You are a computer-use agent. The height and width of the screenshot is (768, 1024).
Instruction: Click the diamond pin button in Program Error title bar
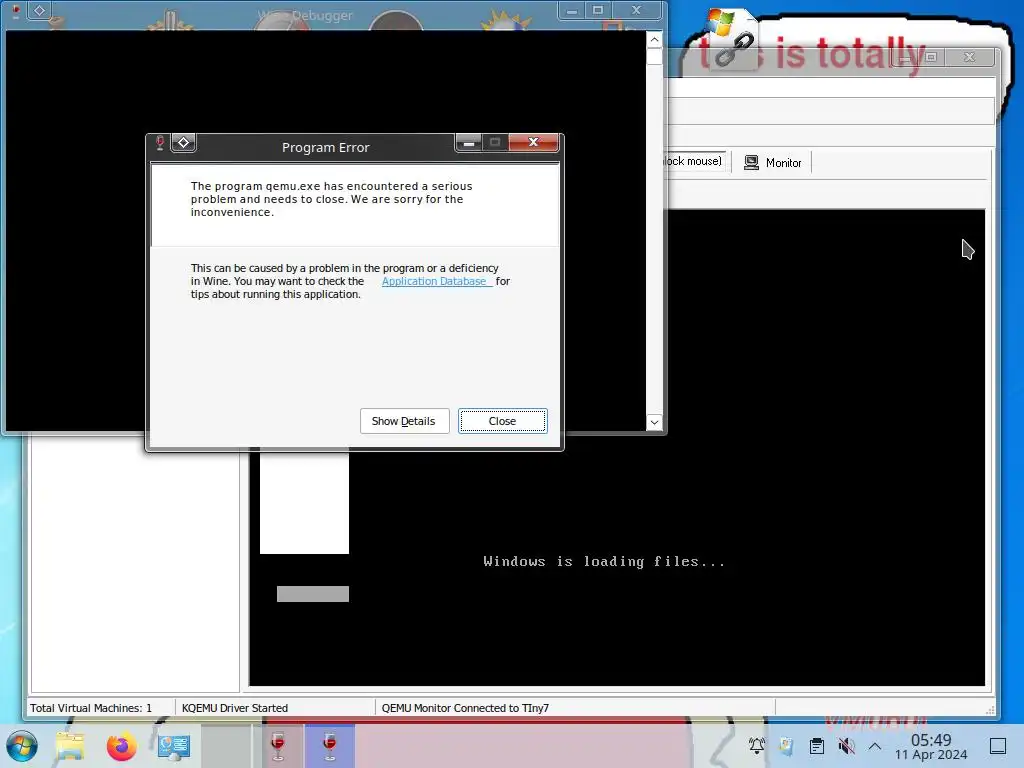(184, 142)
